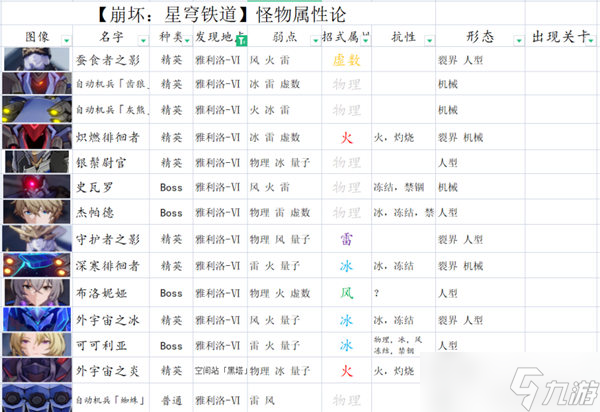The width and height of the screenshot is (600, 412).
Task: Select the 自动机兵「齿狼」 portrait image
Action: tap(37, 83)
